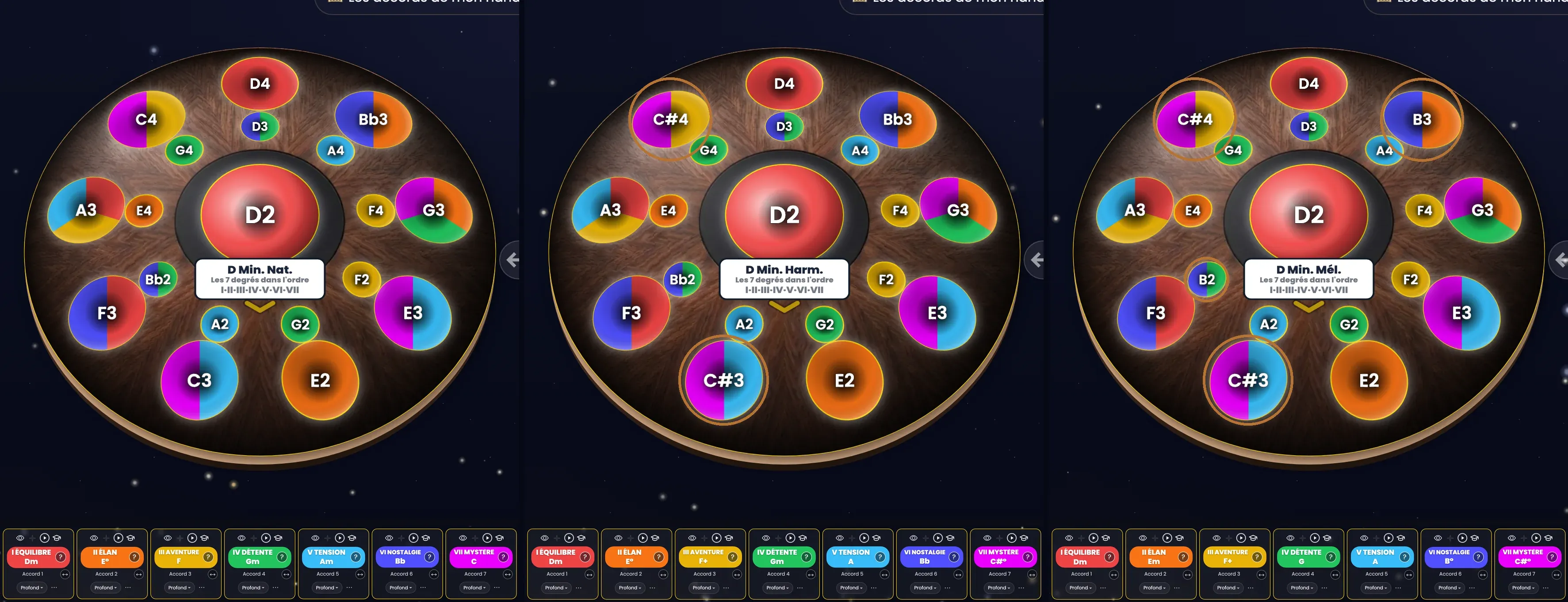
Task: Open Profond dropdown on II ÉLAN Em card
Action: 1155,587
